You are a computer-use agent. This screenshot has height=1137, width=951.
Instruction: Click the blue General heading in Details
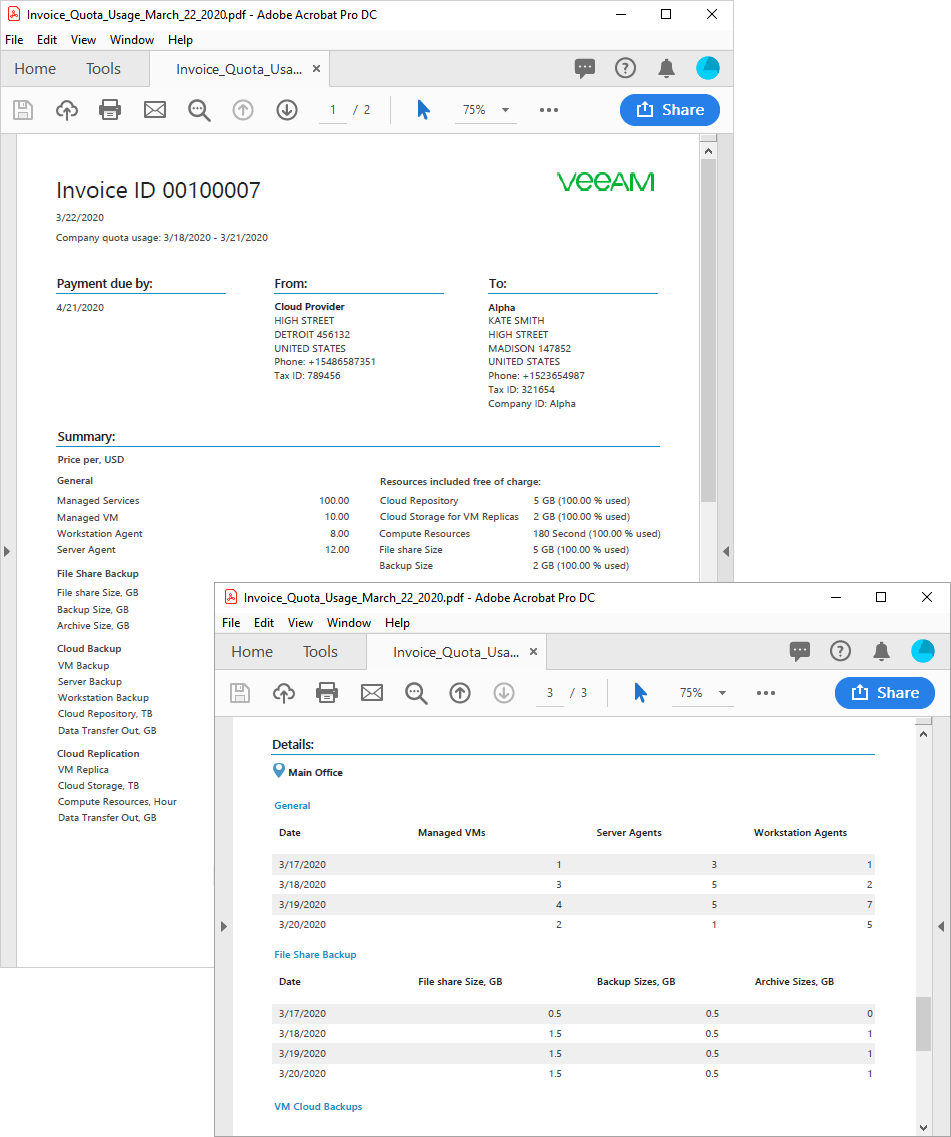point(292,806)
